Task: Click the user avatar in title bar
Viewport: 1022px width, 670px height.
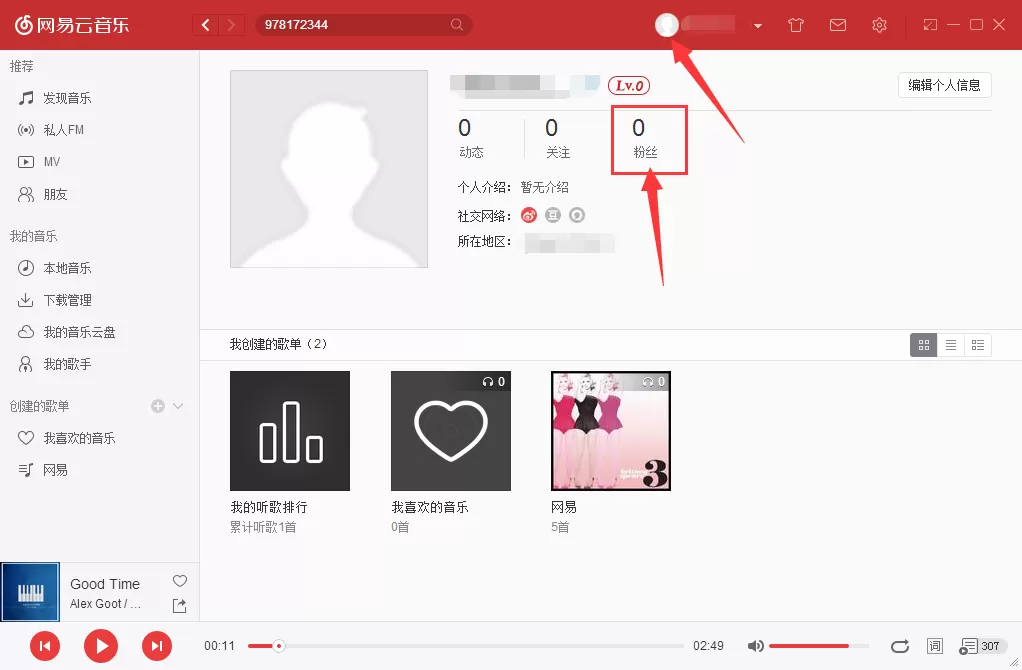Action: (x=666, y=25)
